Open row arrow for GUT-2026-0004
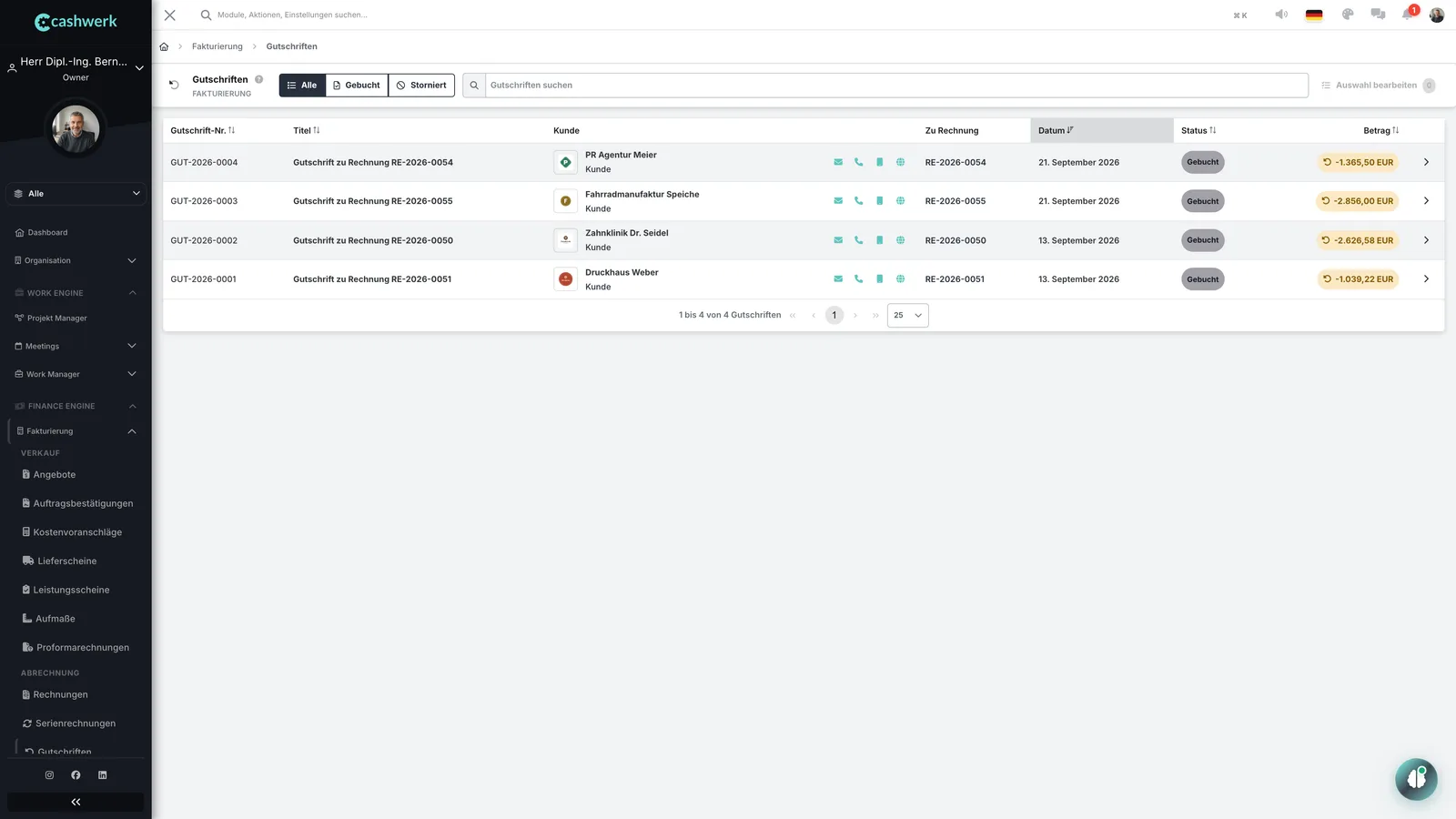 [1426, 162]
